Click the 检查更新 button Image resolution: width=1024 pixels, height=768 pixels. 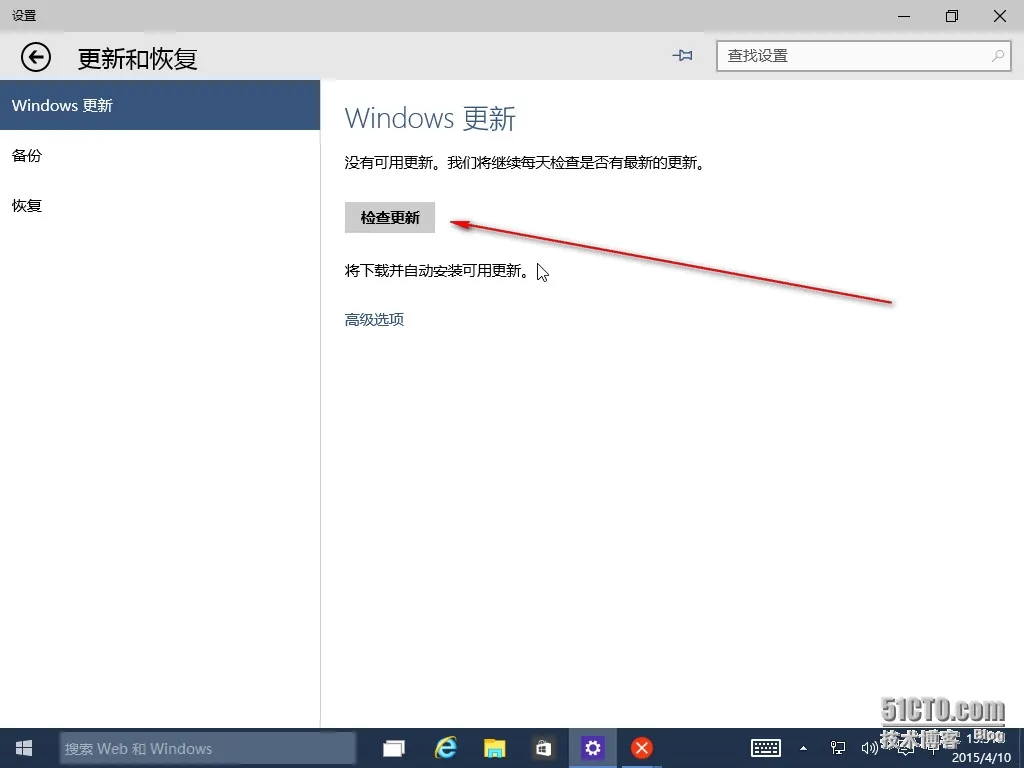coord(390,217)
